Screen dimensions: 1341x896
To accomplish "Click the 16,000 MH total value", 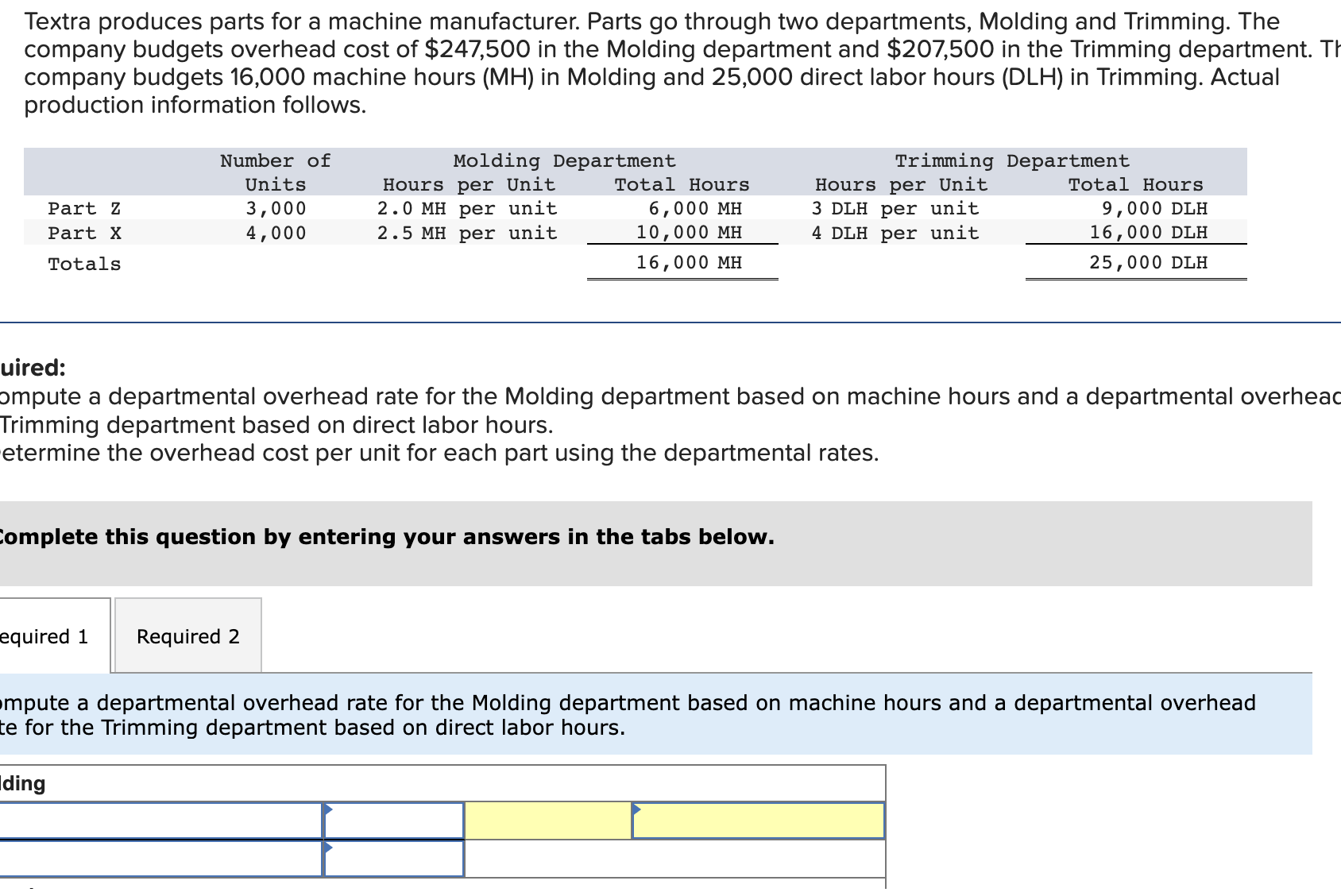I will pyautogui.click(x=689, y=262).
